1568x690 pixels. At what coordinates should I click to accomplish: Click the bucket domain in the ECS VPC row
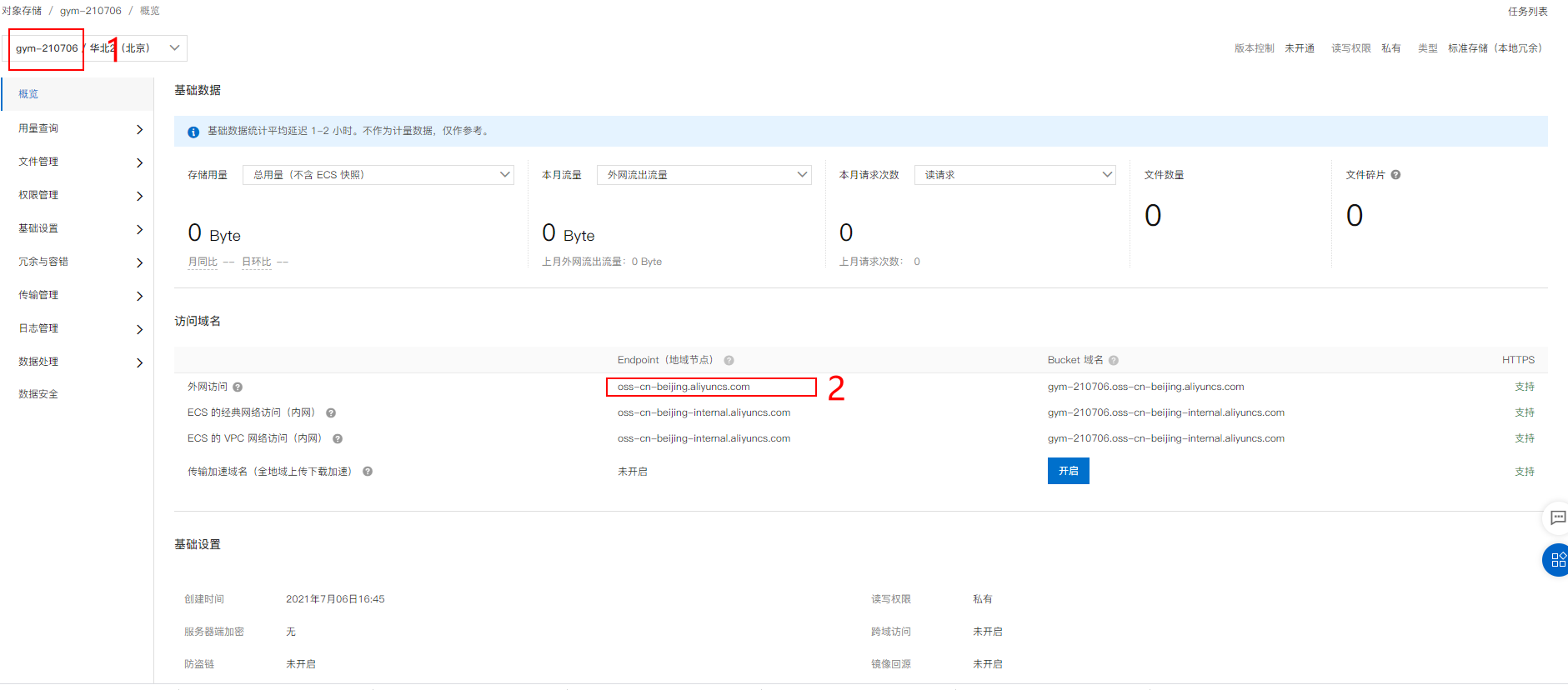point(1166,438)
